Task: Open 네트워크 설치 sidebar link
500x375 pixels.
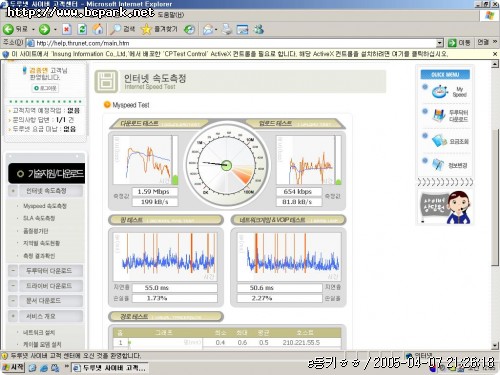Action: tap(39, 332)
